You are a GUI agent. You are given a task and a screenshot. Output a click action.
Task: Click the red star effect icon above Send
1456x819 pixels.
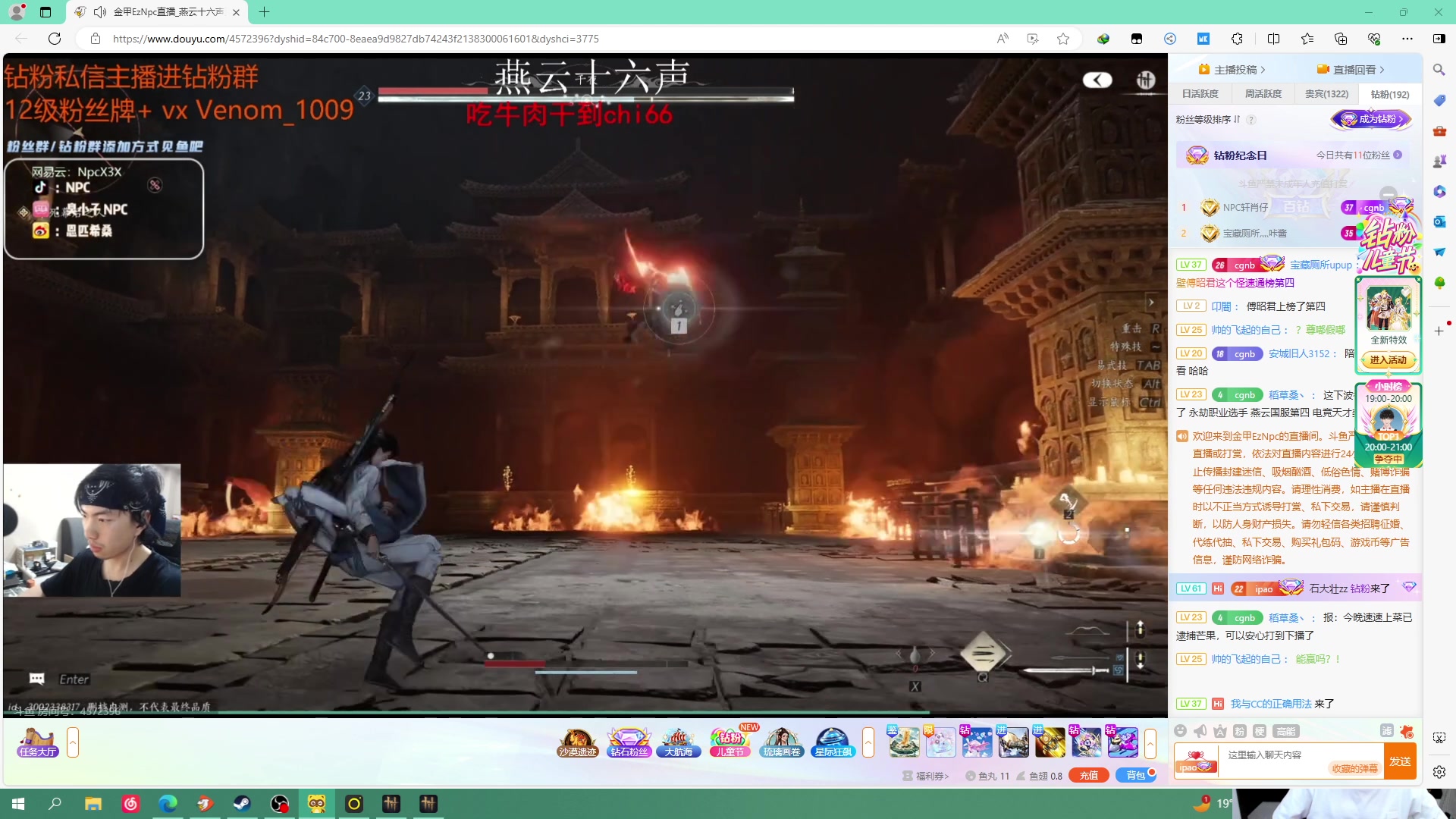click(1407, 731)
